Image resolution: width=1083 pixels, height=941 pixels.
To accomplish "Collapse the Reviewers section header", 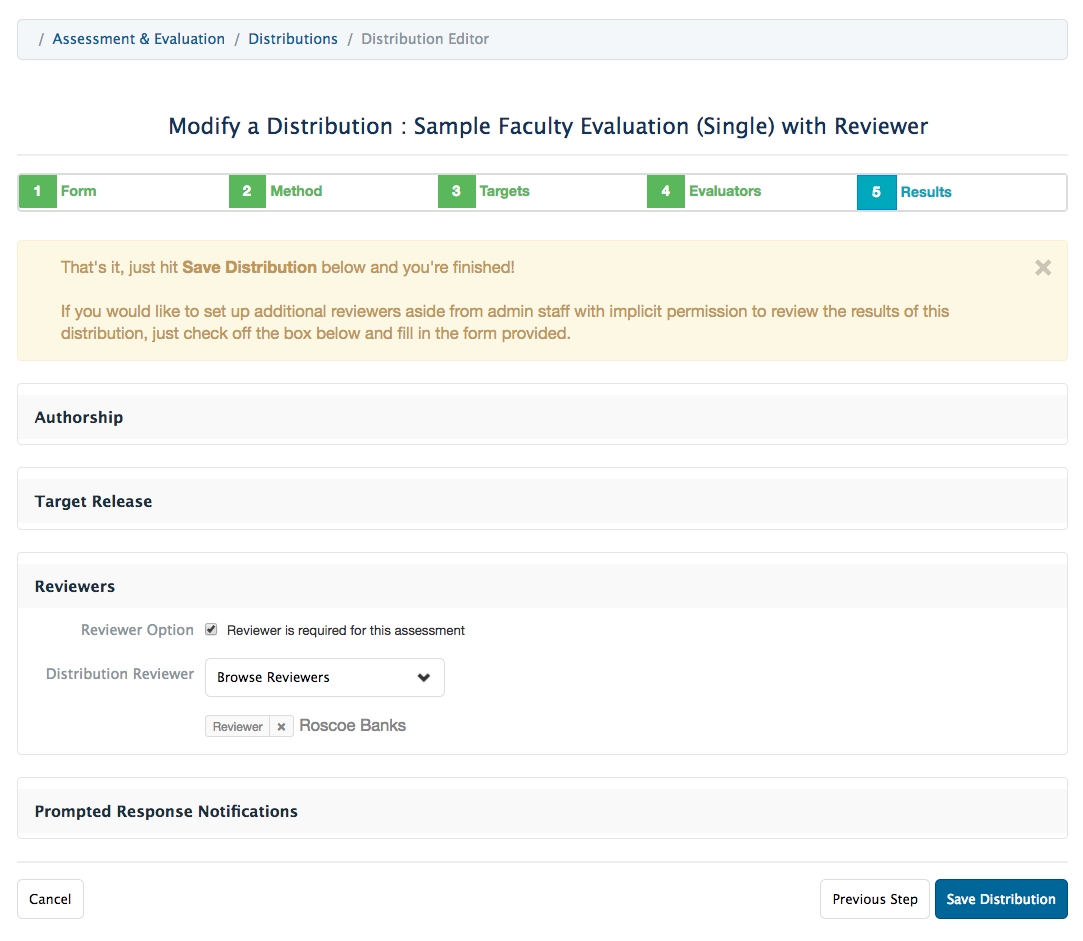I will point(75,586).
